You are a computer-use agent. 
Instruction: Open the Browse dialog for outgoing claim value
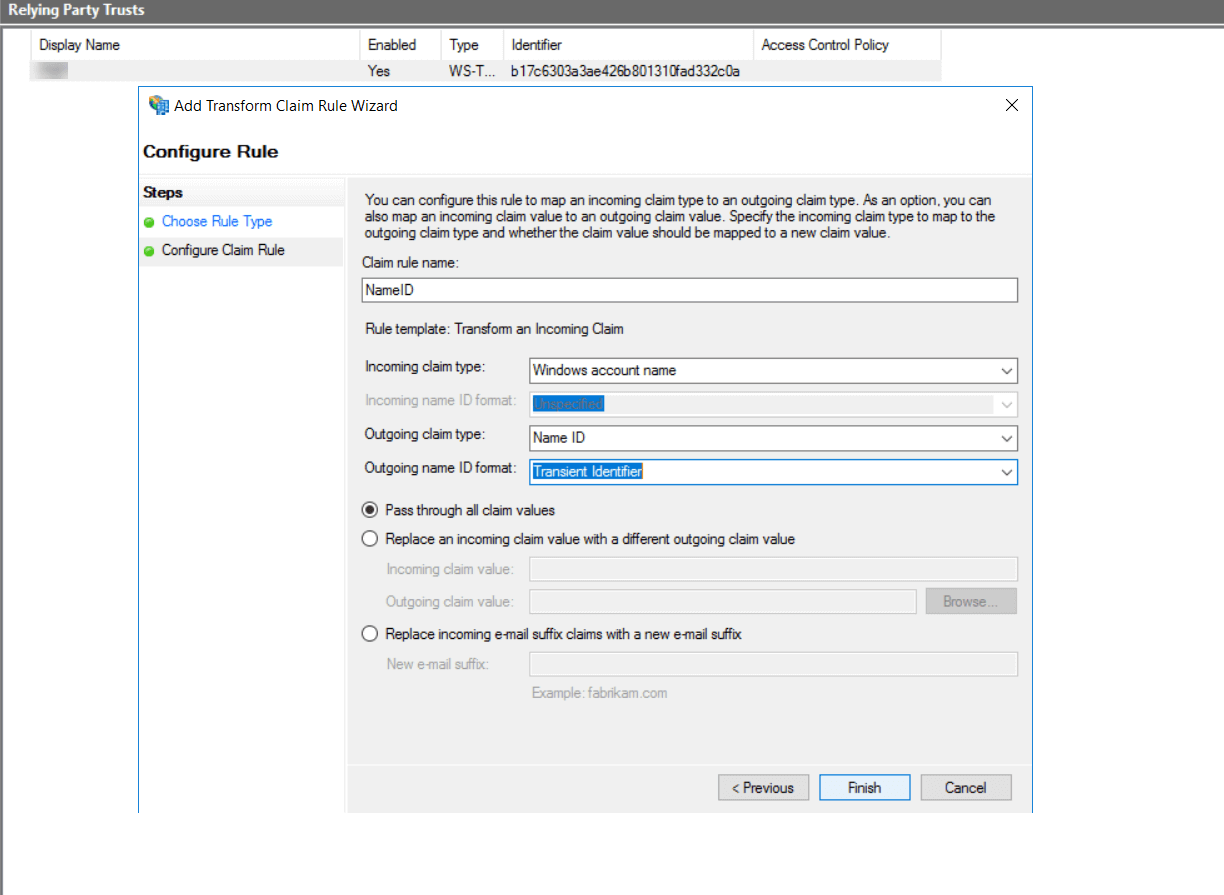pos(970,601)
